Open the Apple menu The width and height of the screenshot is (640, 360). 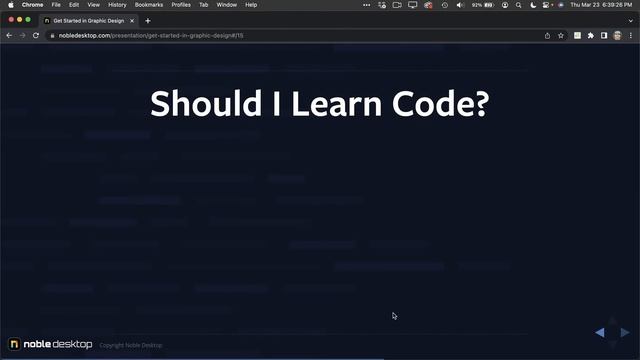[11, 5]
